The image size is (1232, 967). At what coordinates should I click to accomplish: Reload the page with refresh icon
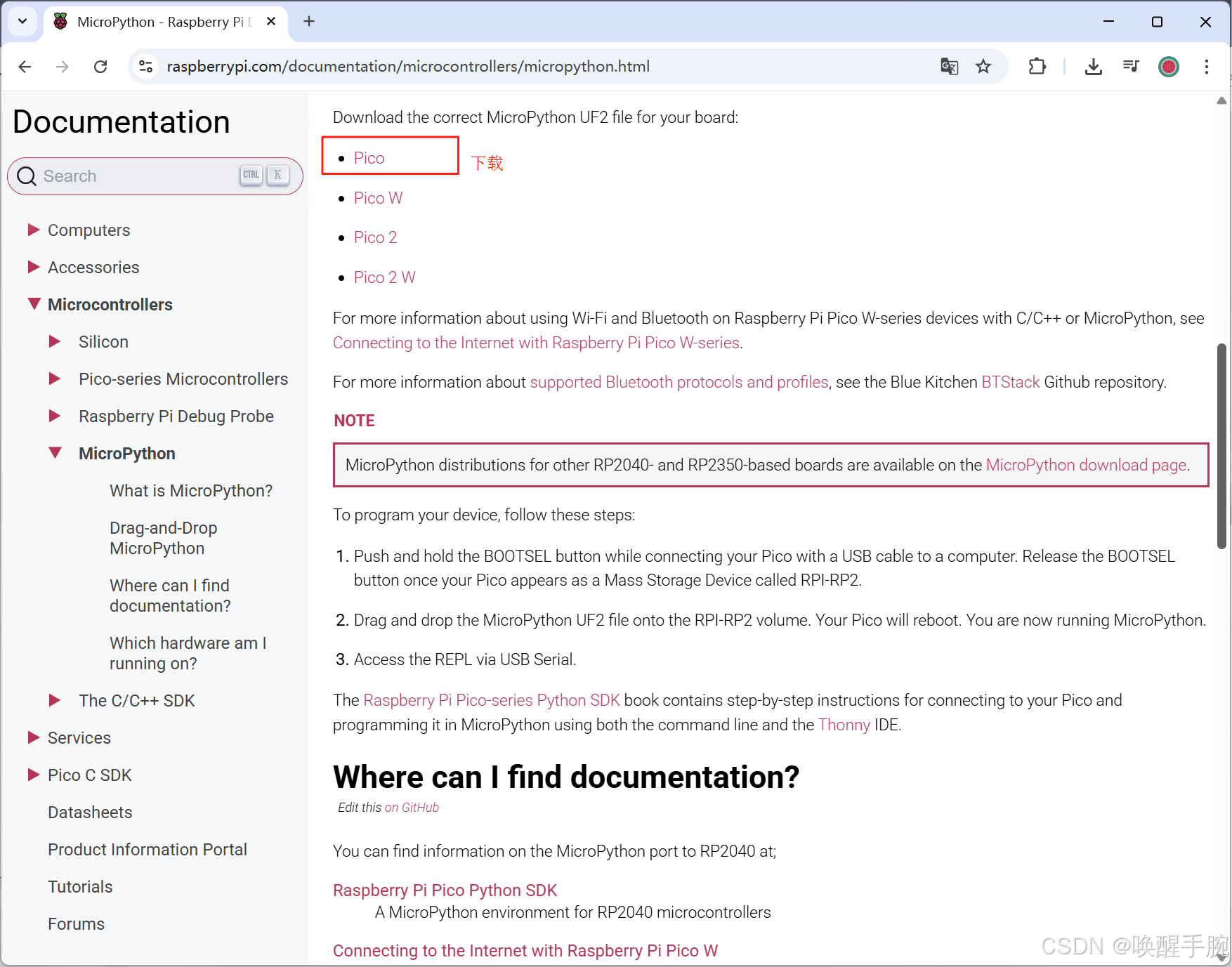coord(100,67)
